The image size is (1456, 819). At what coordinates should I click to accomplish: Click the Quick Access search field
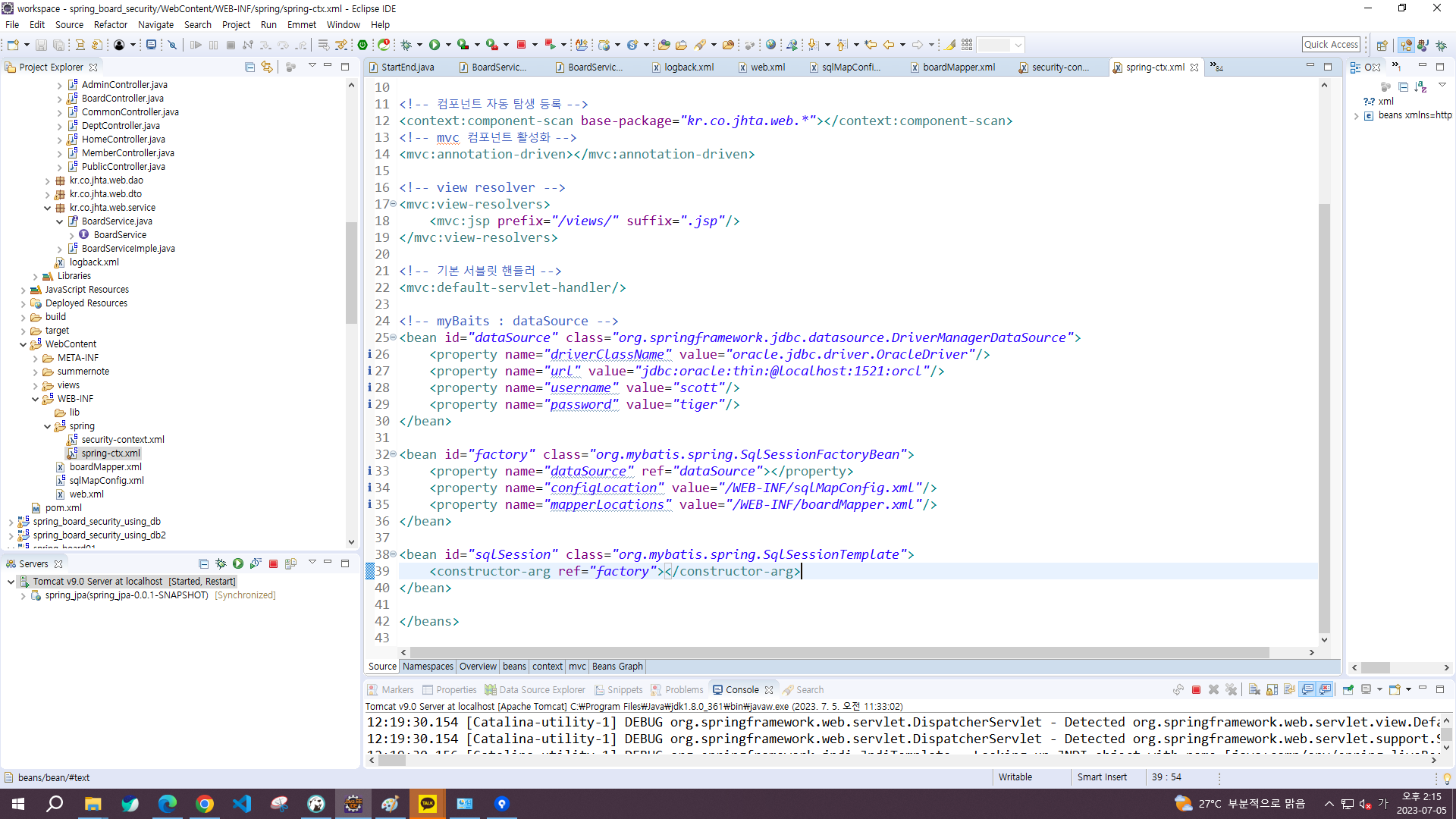1331,45
